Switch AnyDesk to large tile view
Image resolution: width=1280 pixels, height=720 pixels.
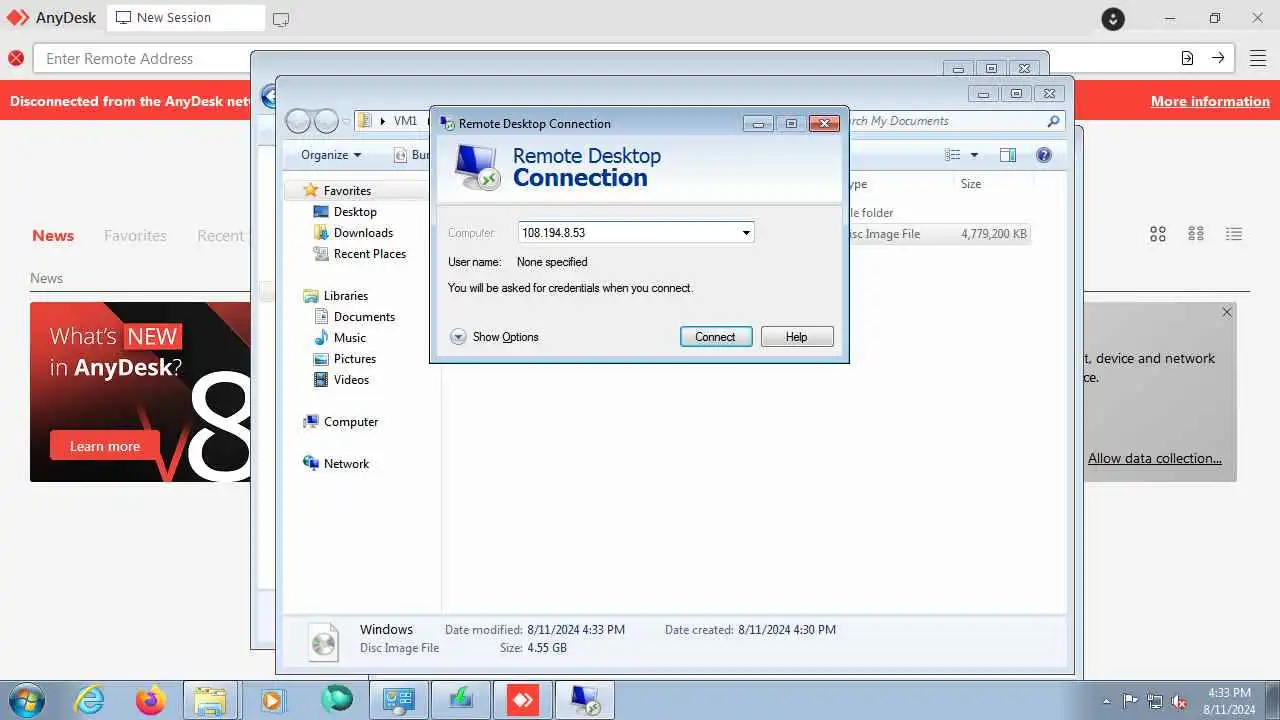1158,234
